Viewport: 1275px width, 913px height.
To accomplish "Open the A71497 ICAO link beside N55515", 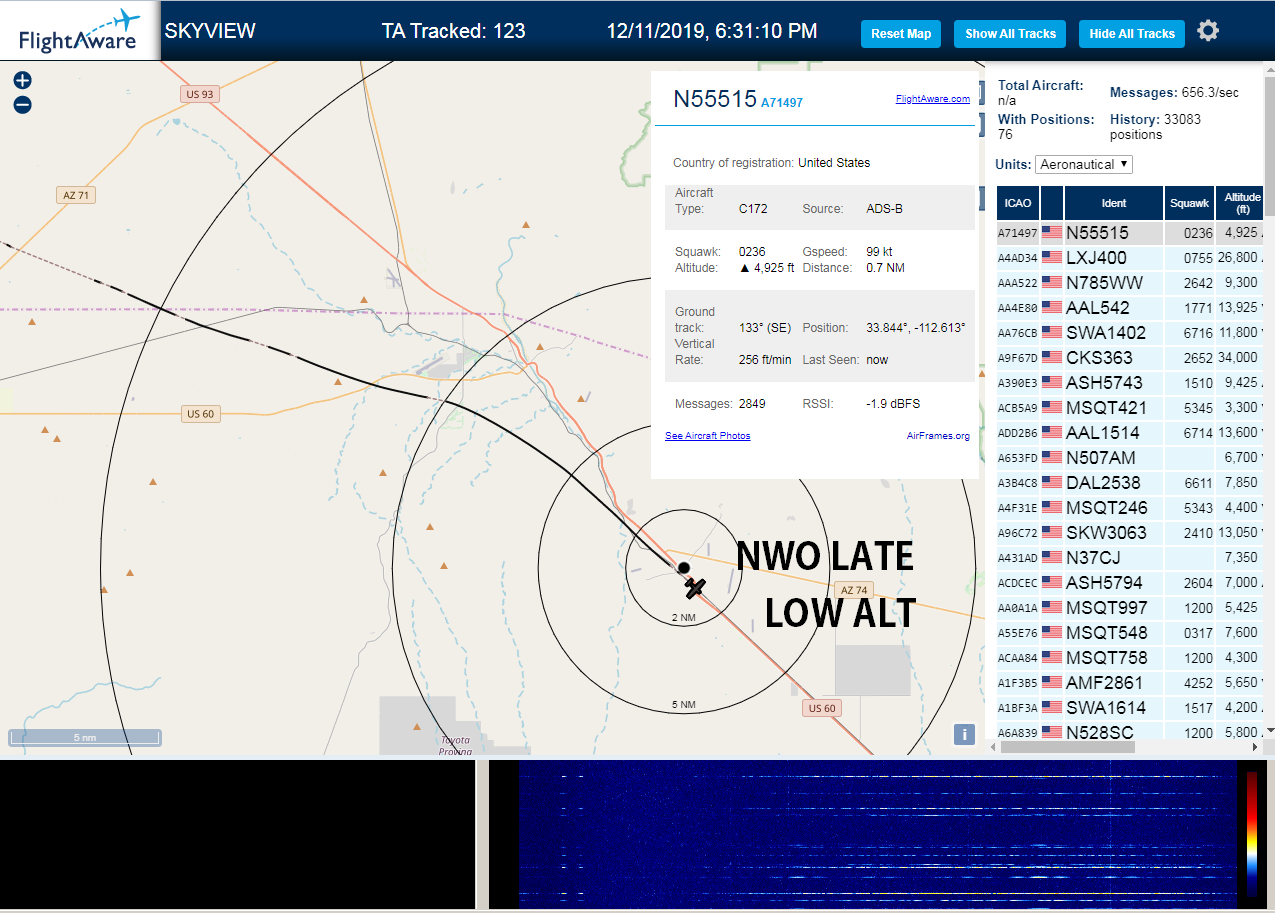I will click(782, 102).
